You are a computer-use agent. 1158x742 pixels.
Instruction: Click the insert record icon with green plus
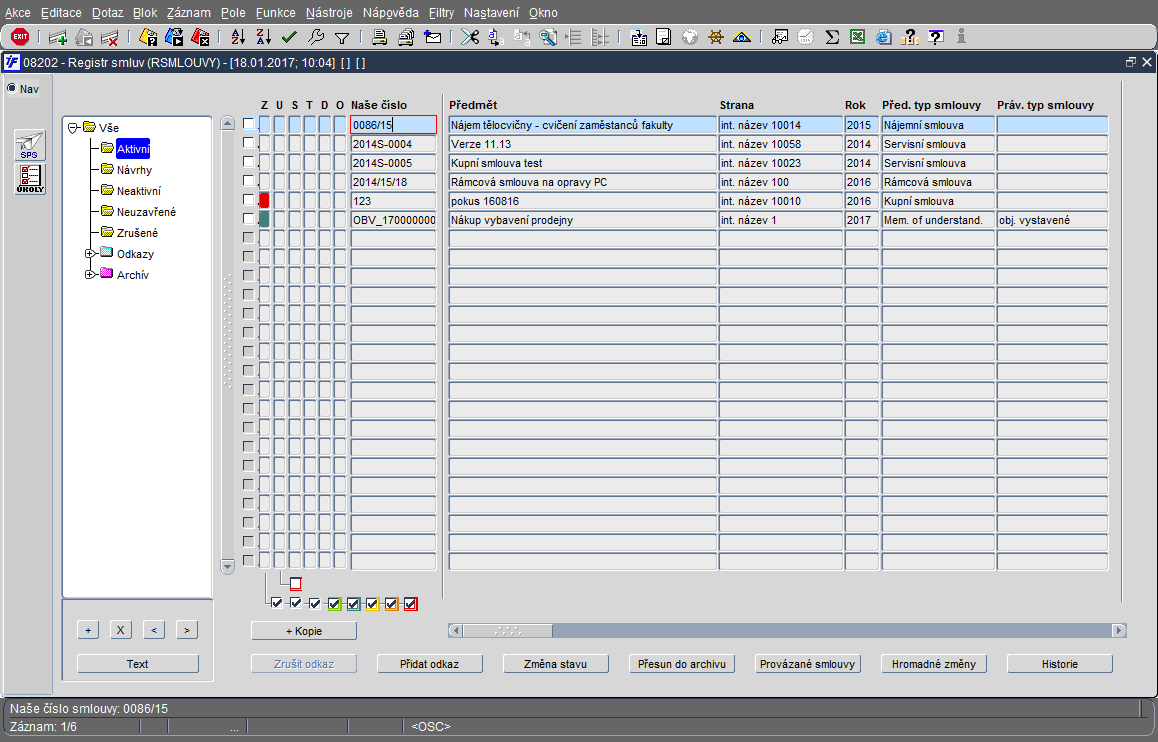[x=58, y=37]
